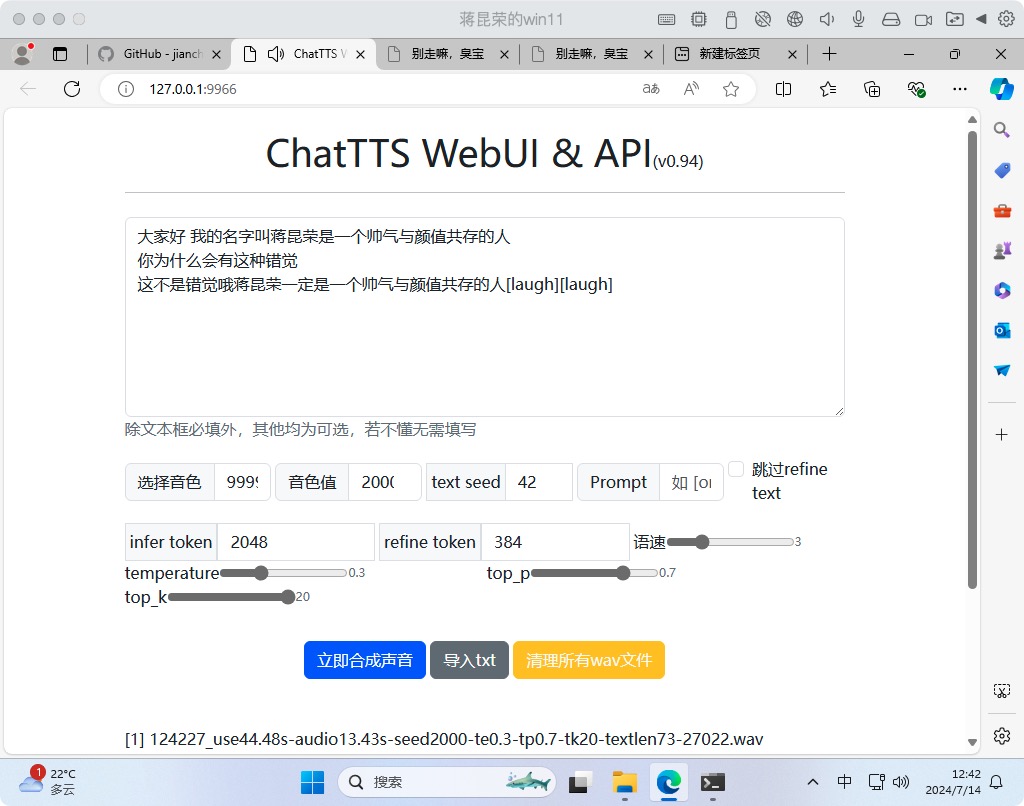Viewport: 1024px width, 806px height.
Task: Close the GitHub tab
Action: (x=216, y=55)
